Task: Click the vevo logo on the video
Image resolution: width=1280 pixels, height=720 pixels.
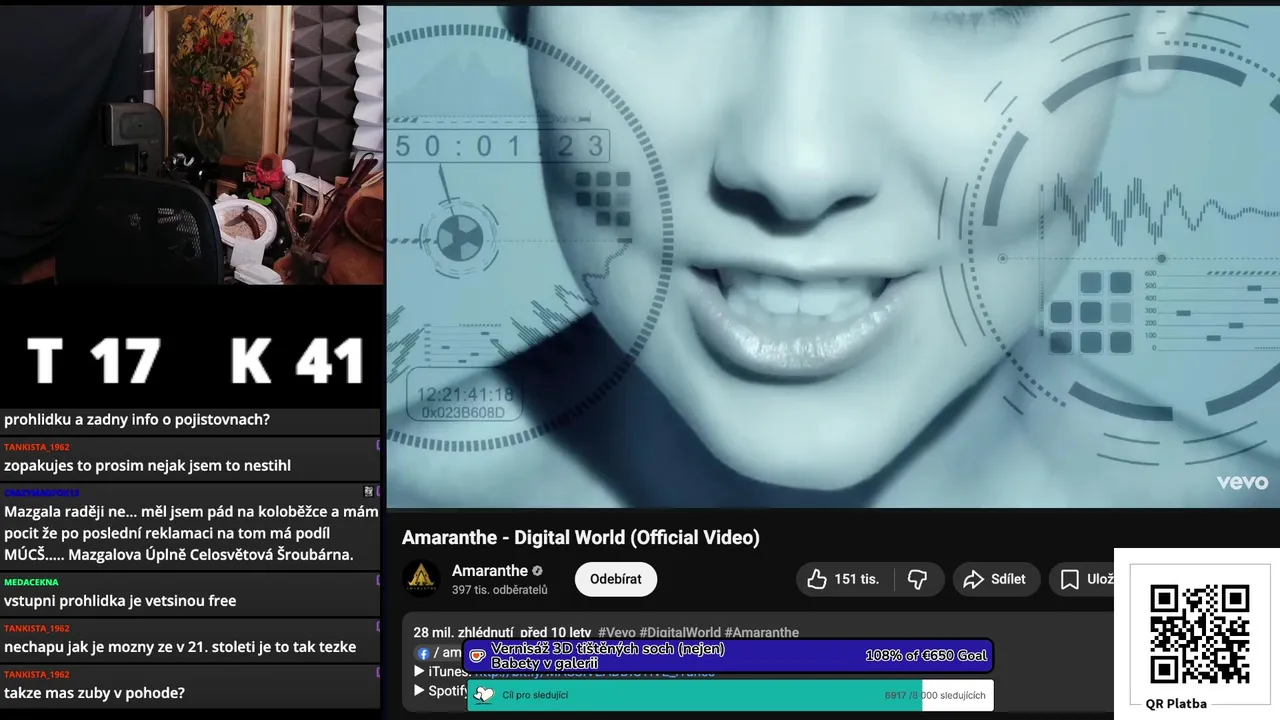Action: pyautogui.click(x=1242, y=483)
